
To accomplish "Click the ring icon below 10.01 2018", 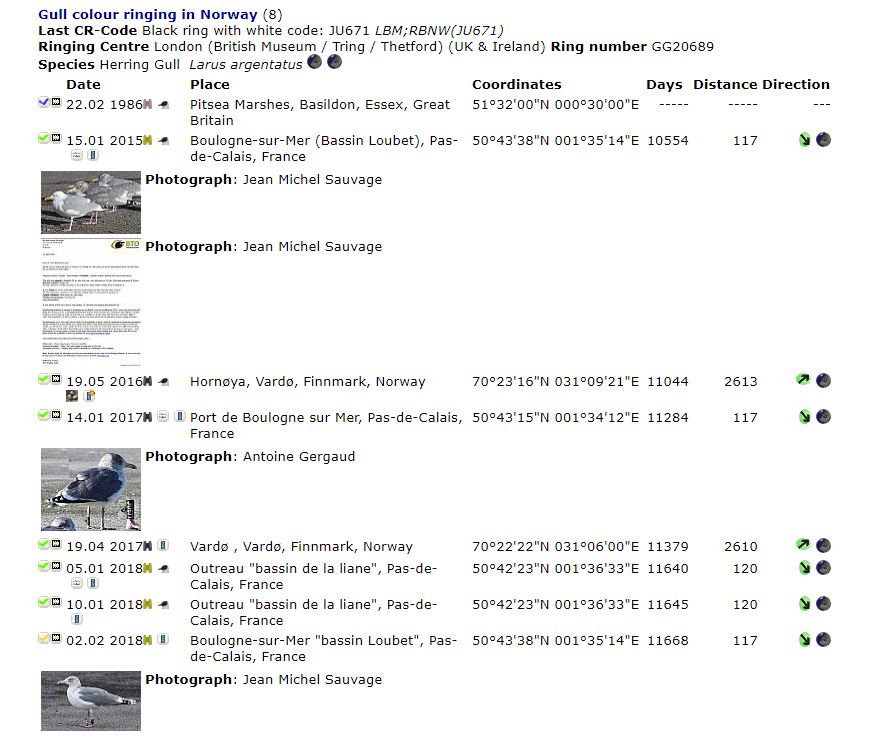I will [x=76, y=619].
